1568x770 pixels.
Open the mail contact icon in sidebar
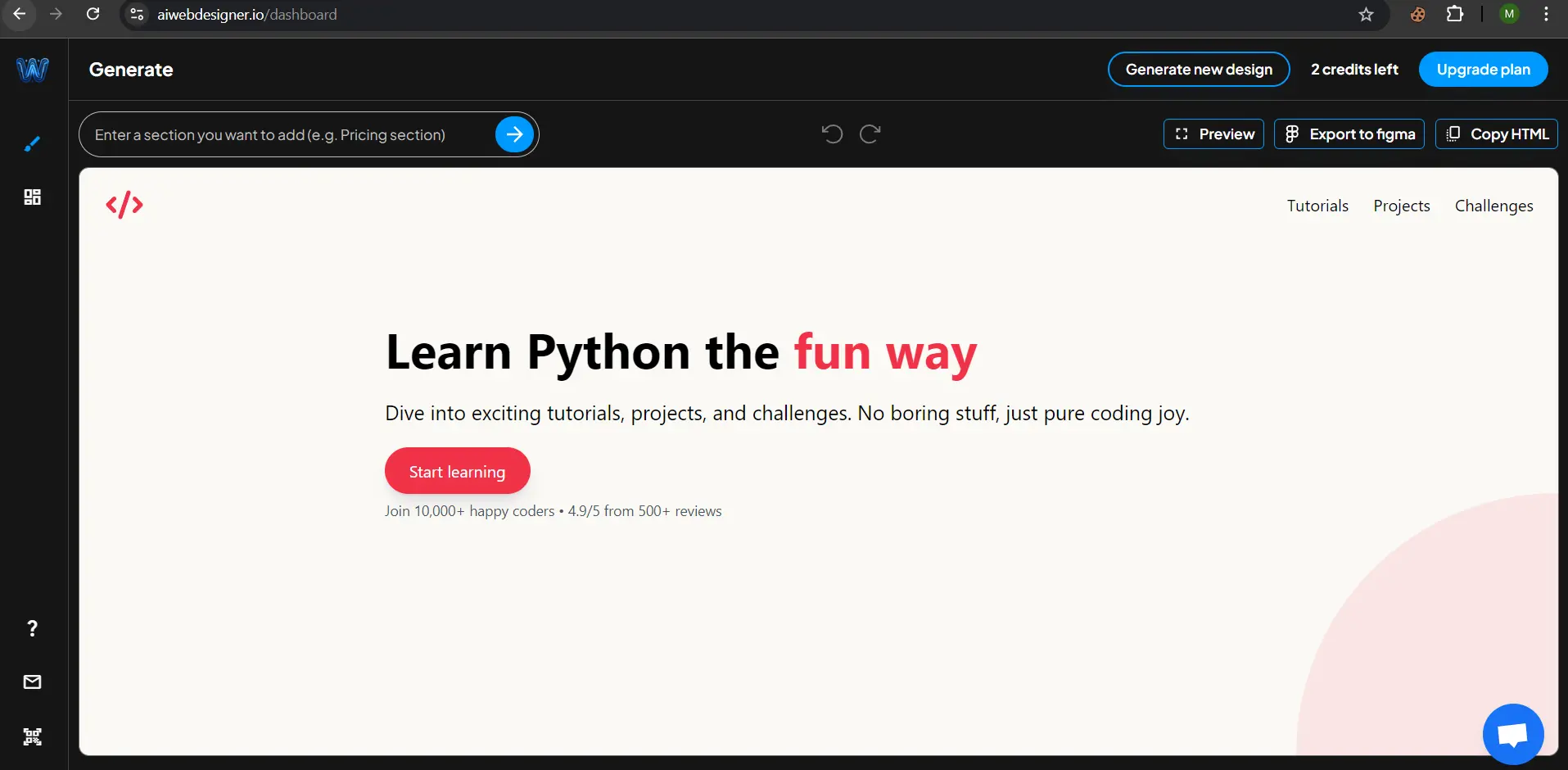coord(32,682)
